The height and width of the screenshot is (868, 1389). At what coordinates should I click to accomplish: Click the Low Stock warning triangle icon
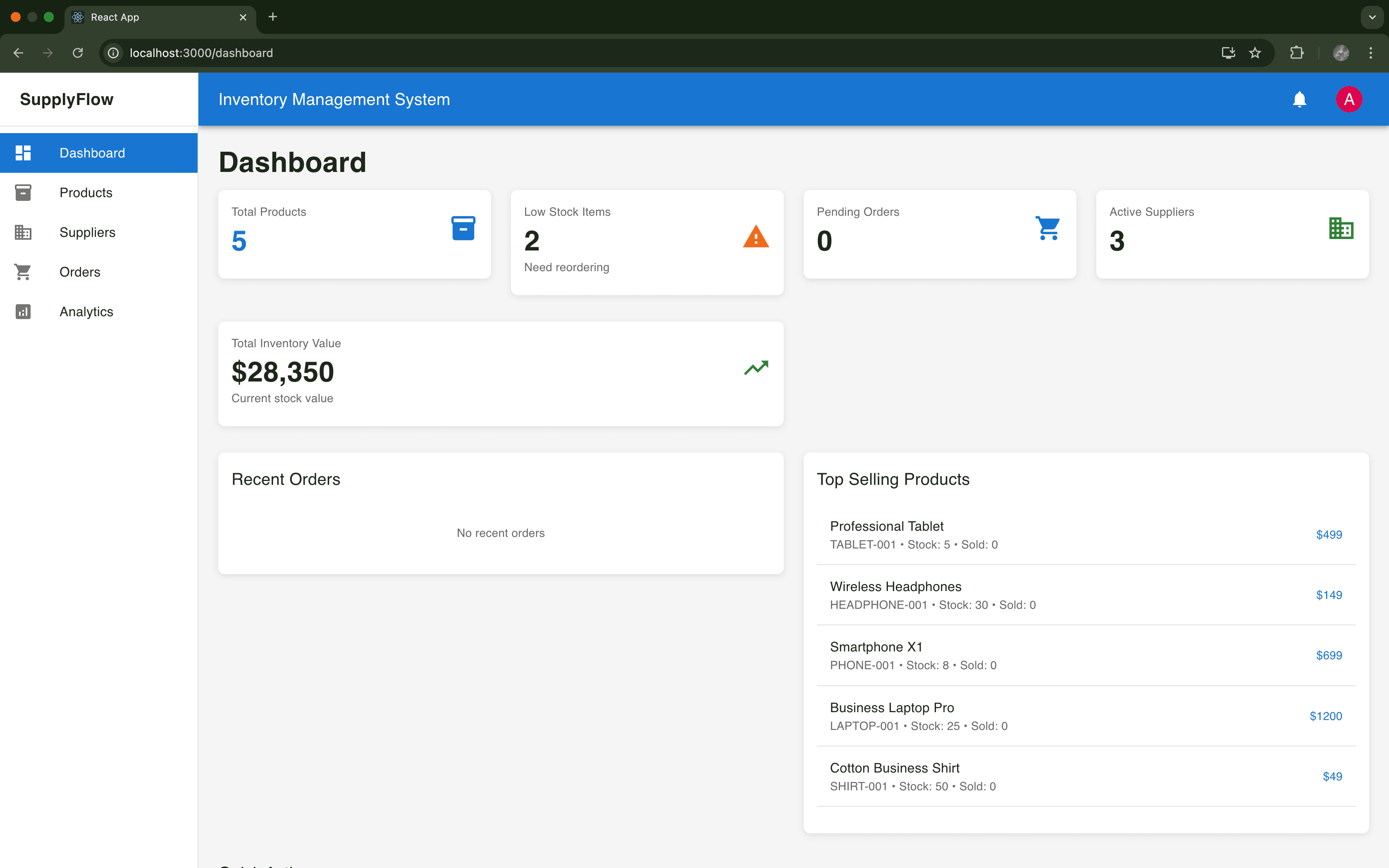click(x=756, y=236)
